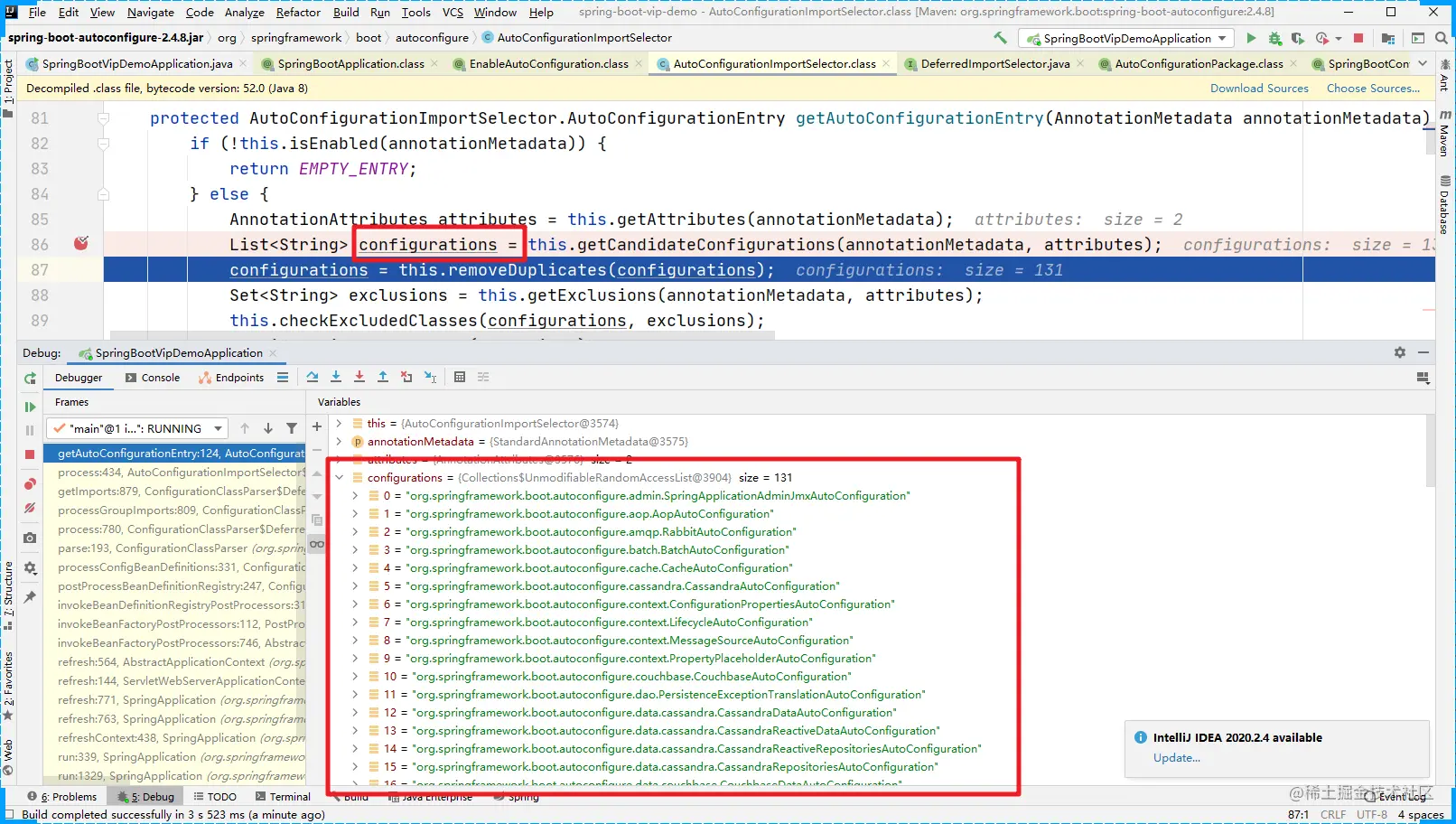1456x824 pixels.
Task: Hide the Debug tool window with the minus icon
Action: tap(1423, 352)
